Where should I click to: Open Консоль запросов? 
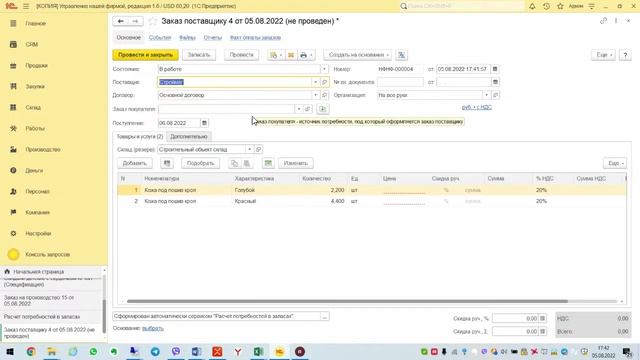point(47,254)
